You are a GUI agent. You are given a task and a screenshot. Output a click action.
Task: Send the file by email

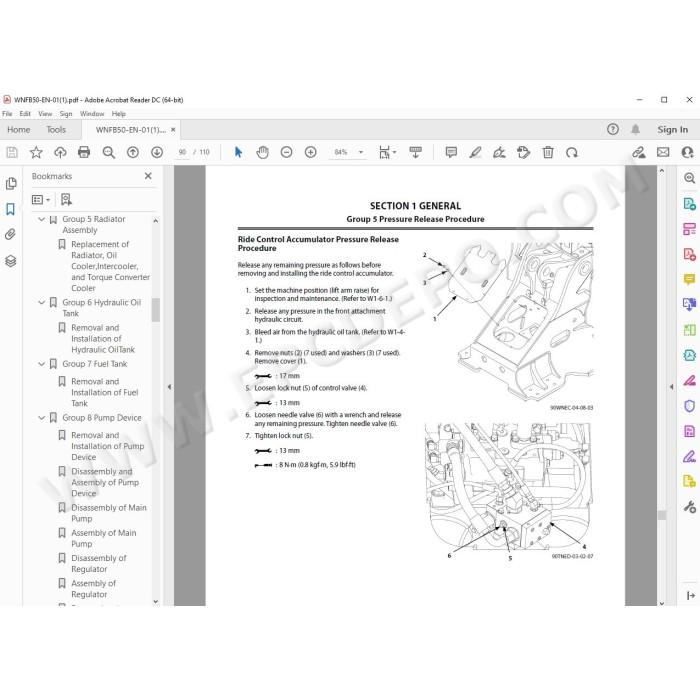[663, 153]
